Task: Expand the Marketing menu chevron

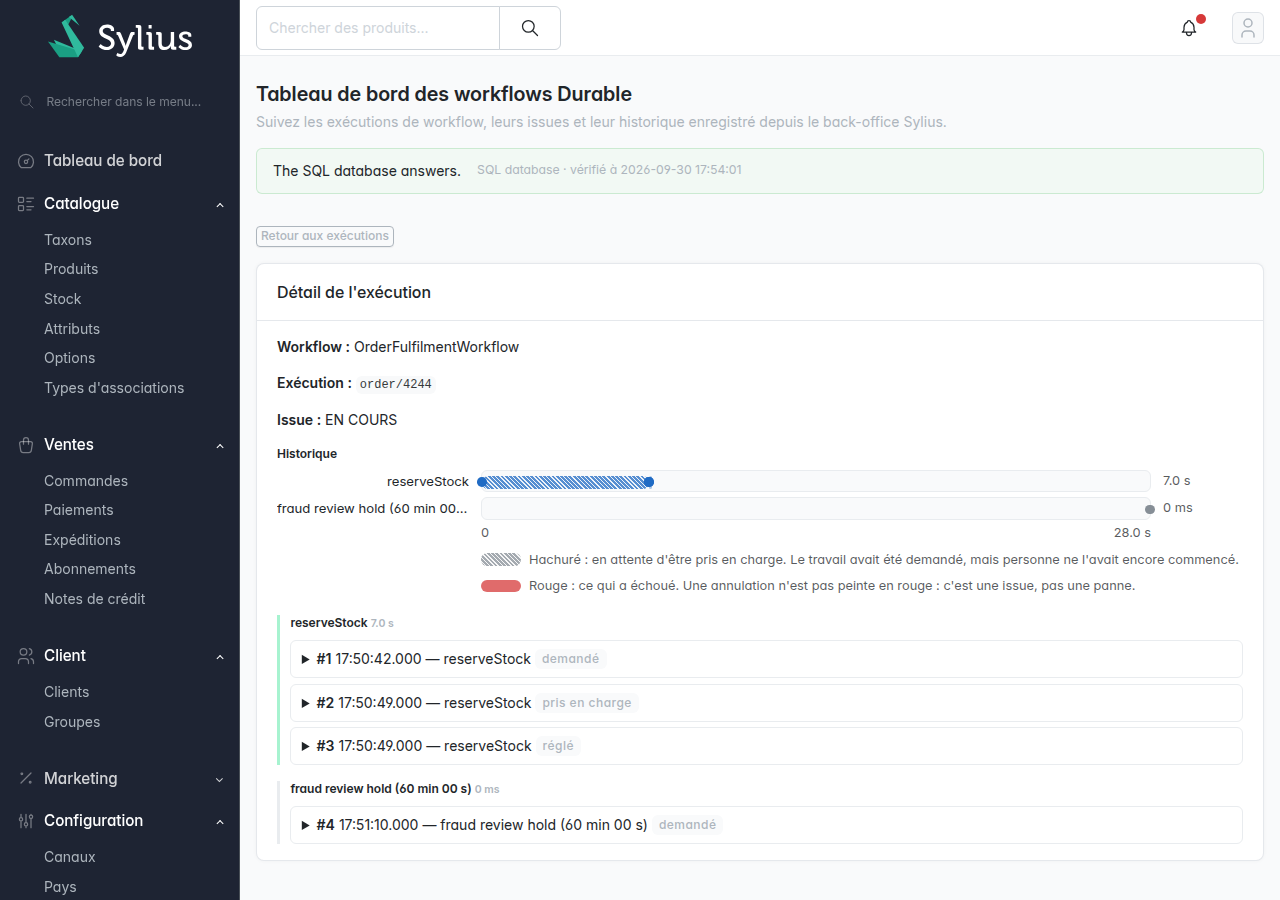Action: pos(220,780)
